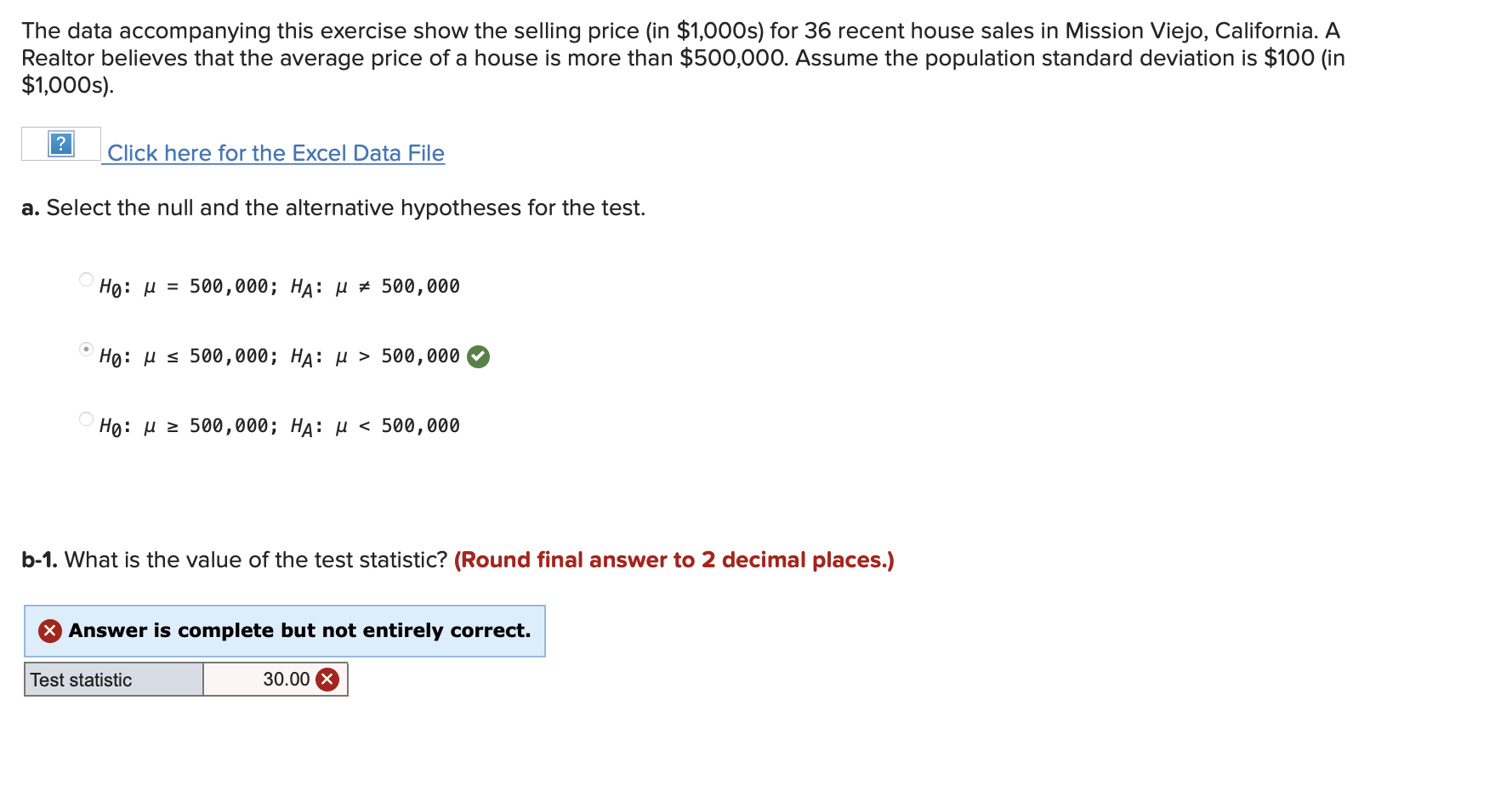Click the empty box surrounding the question mark icon
Viewport: 1512px width, 791px height.
pos(61,144)
